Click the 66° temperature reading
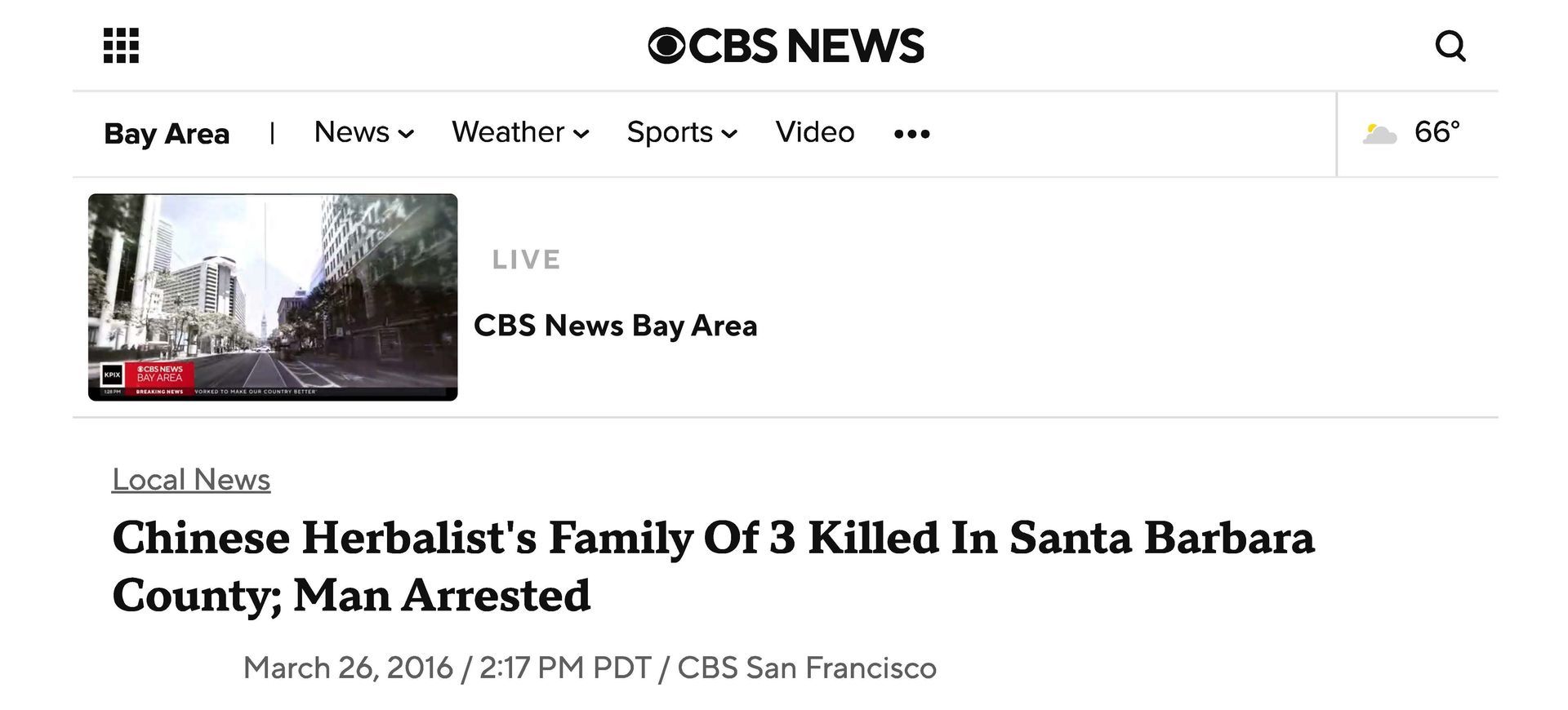Image resolution: width=1568 pixels, height=710 pixels. (x=1437, y=132)
